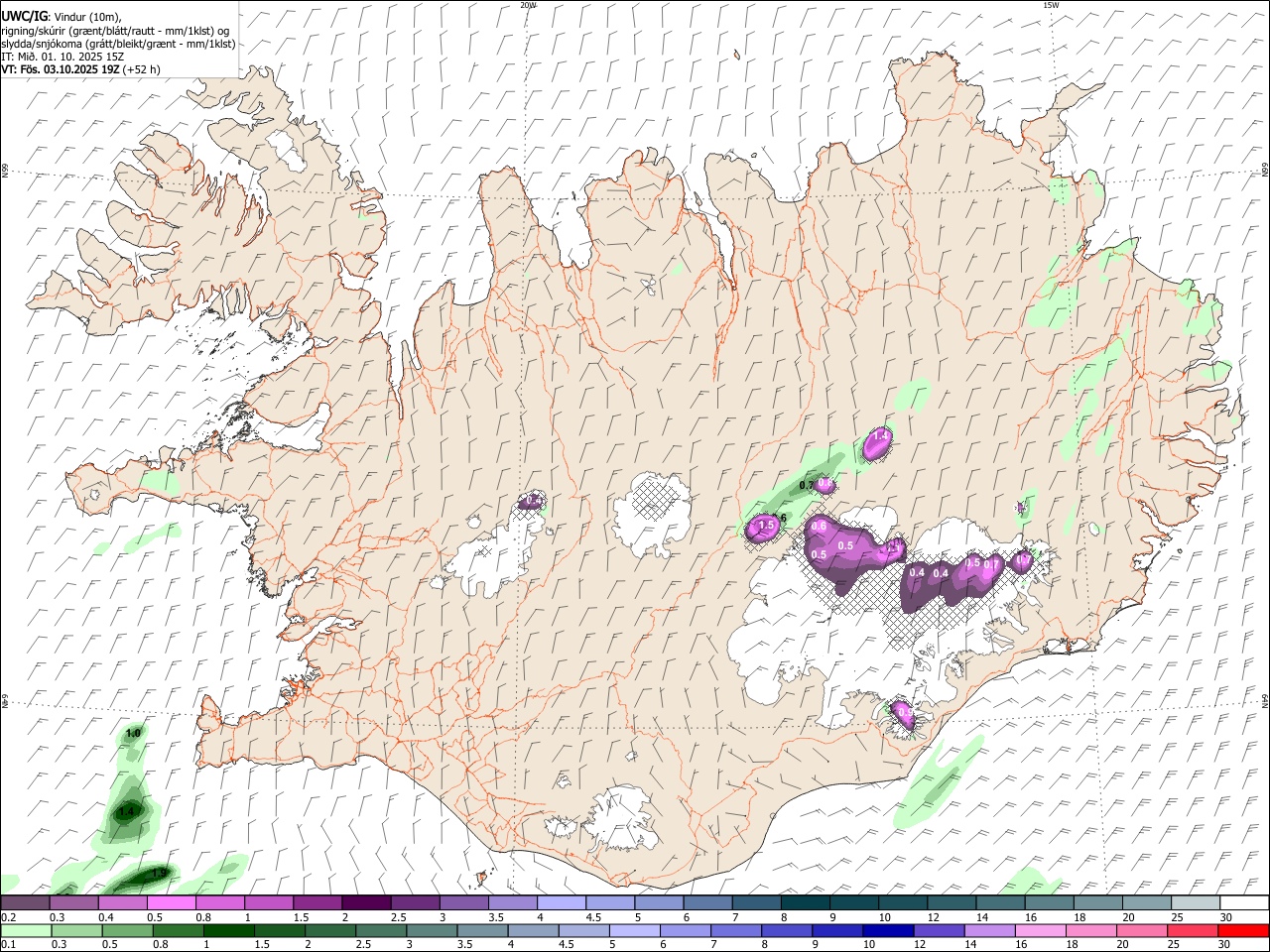This screenshot has width=1270, height=952.
Task: Click the 'UWC/IG: Vindur (10m)' title text
Action: (x=62, y=17)
